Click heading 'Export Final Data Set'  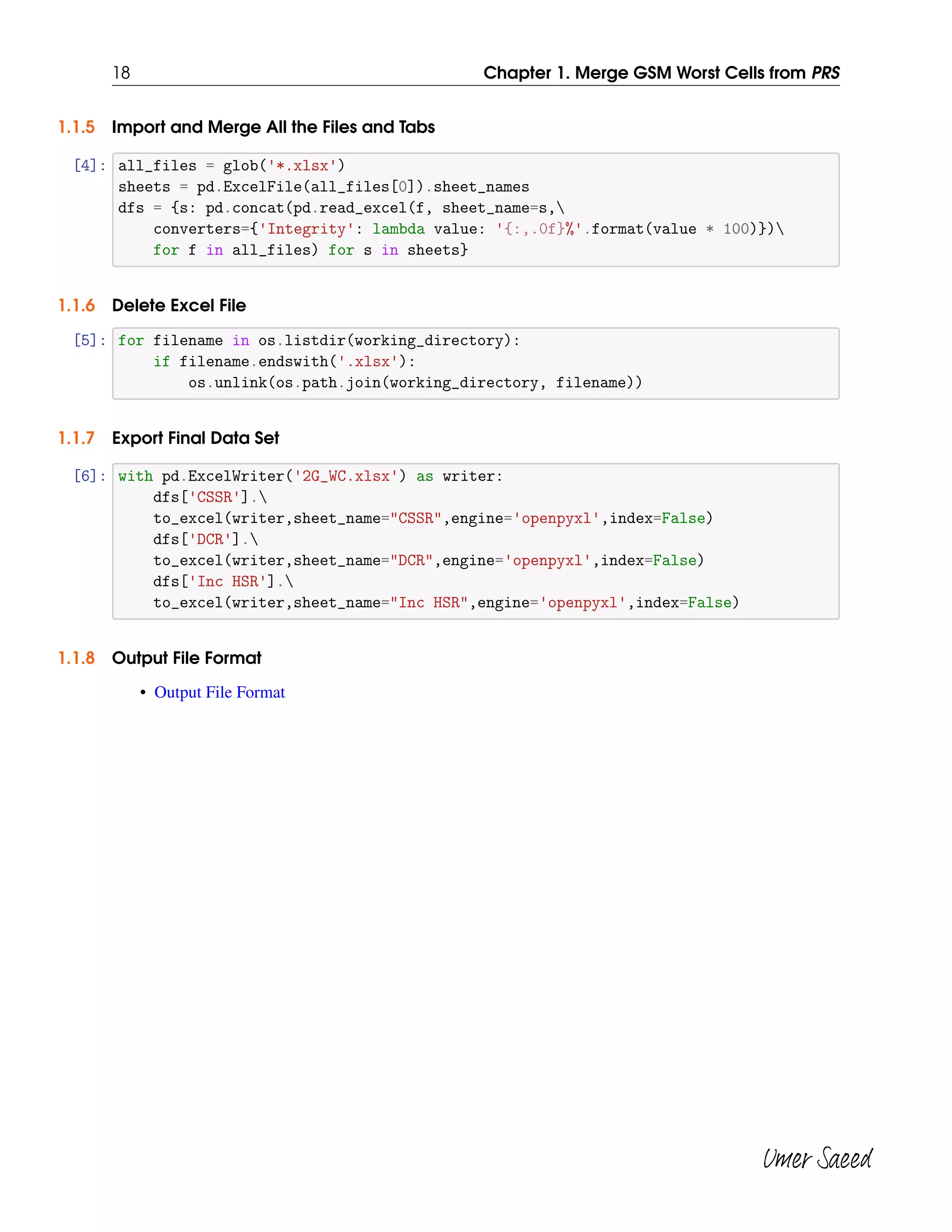click(195, 438)
